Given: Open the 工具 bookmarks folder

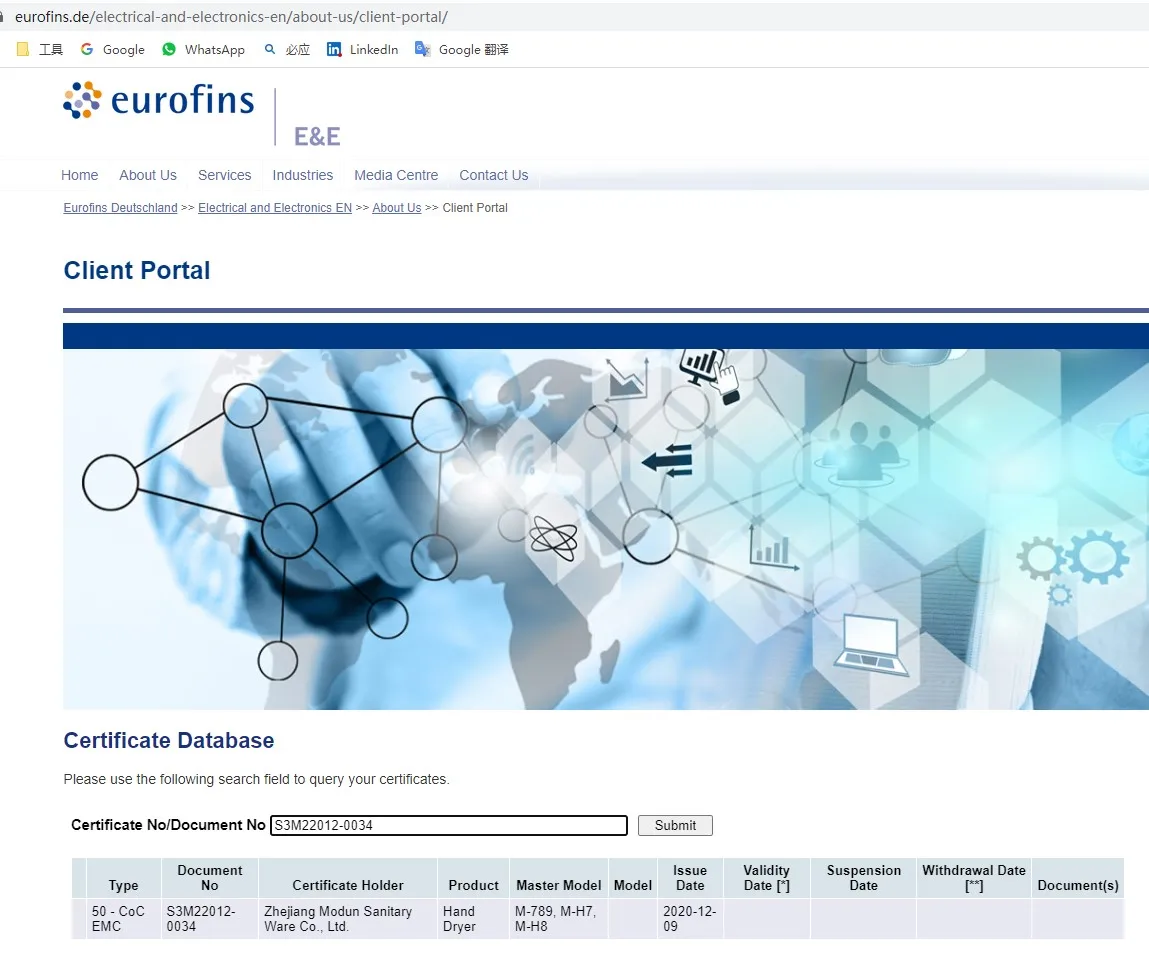Looking at the screenshot, I should 40,49.
